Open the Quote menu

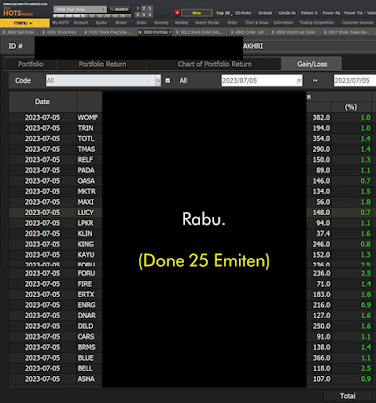[x=101, y=23]
